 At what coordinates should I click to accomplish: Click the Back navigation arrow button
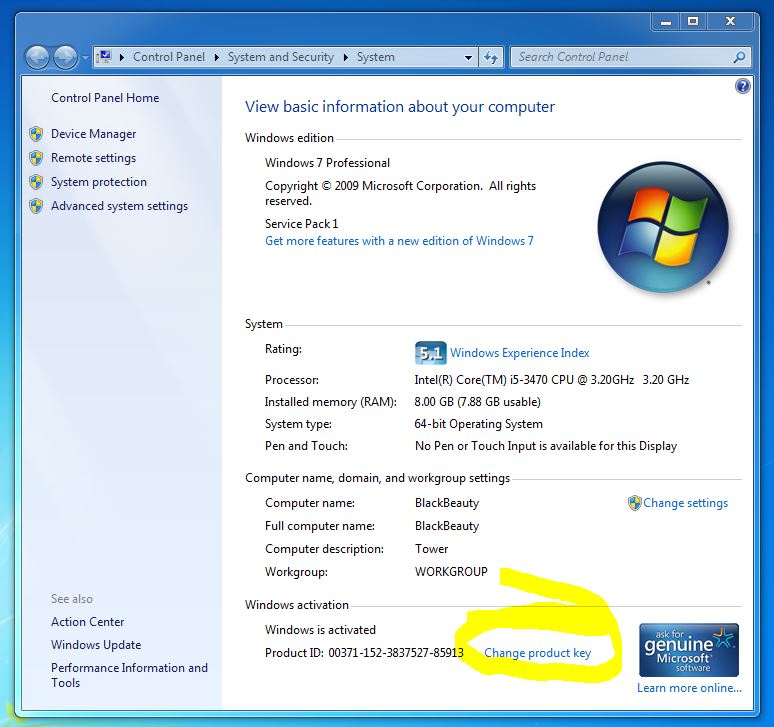(x=37, y=57)
